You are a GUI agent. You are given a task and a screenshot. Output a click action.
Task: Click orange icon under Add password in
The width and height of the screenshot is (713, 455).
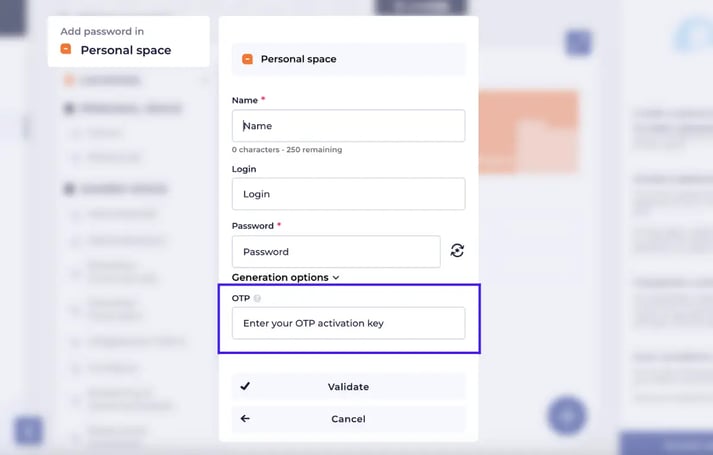(x=66, y=50)
